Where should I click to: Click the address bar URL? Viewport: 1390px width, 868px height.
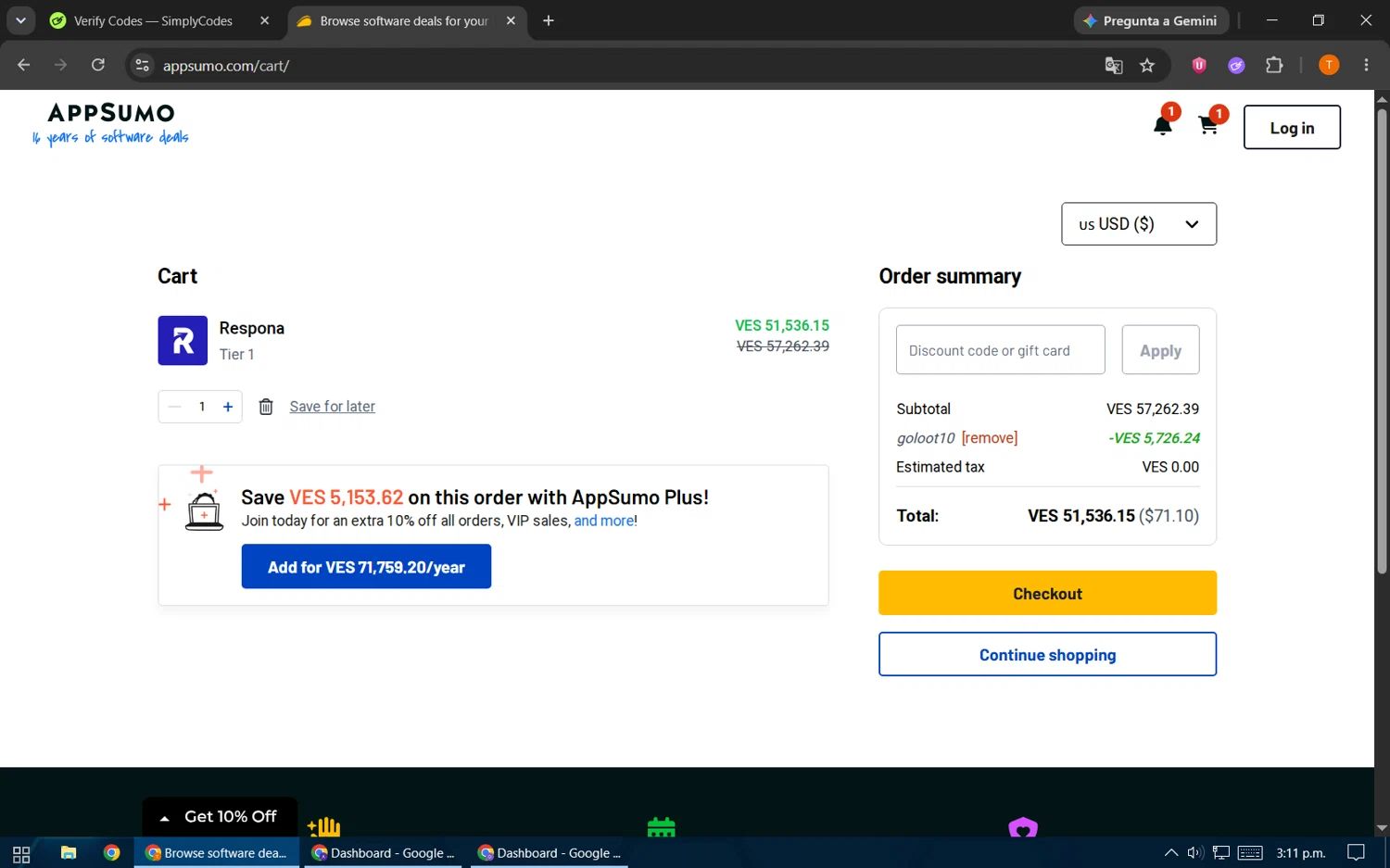(226, 66)
